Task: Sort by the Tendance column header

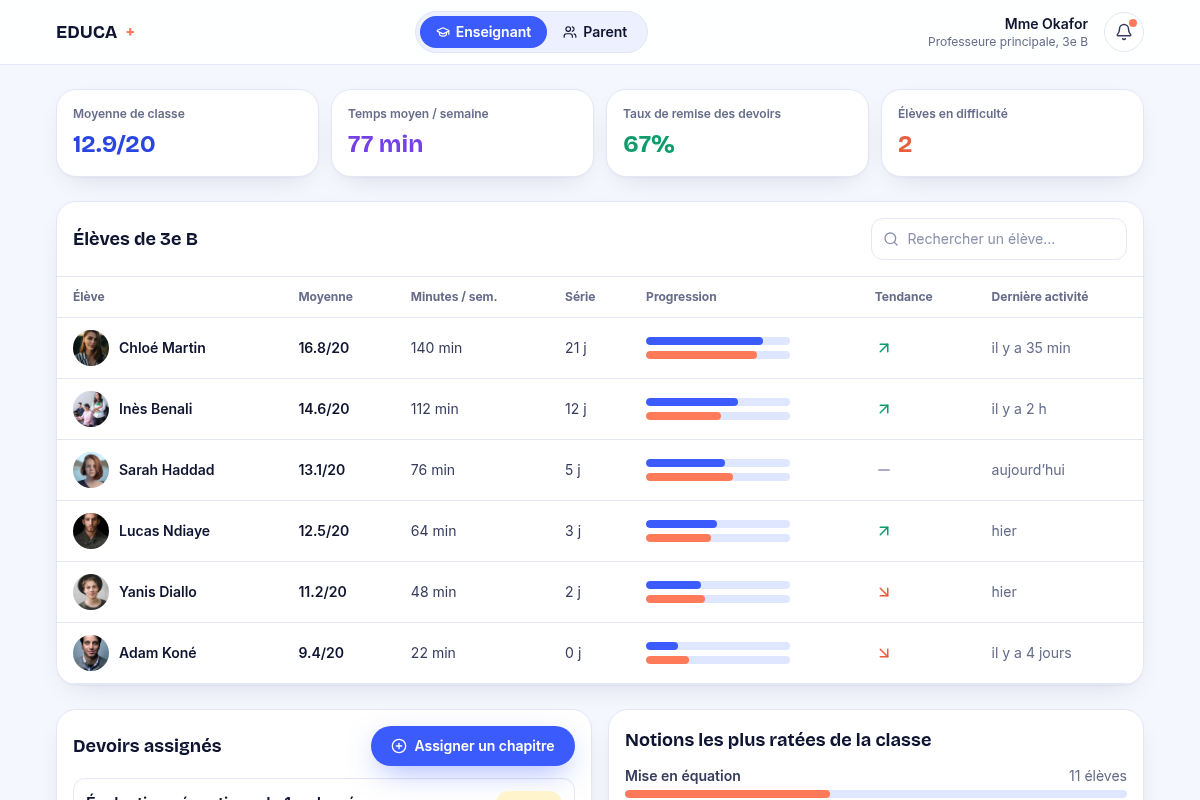Action: 904,297
